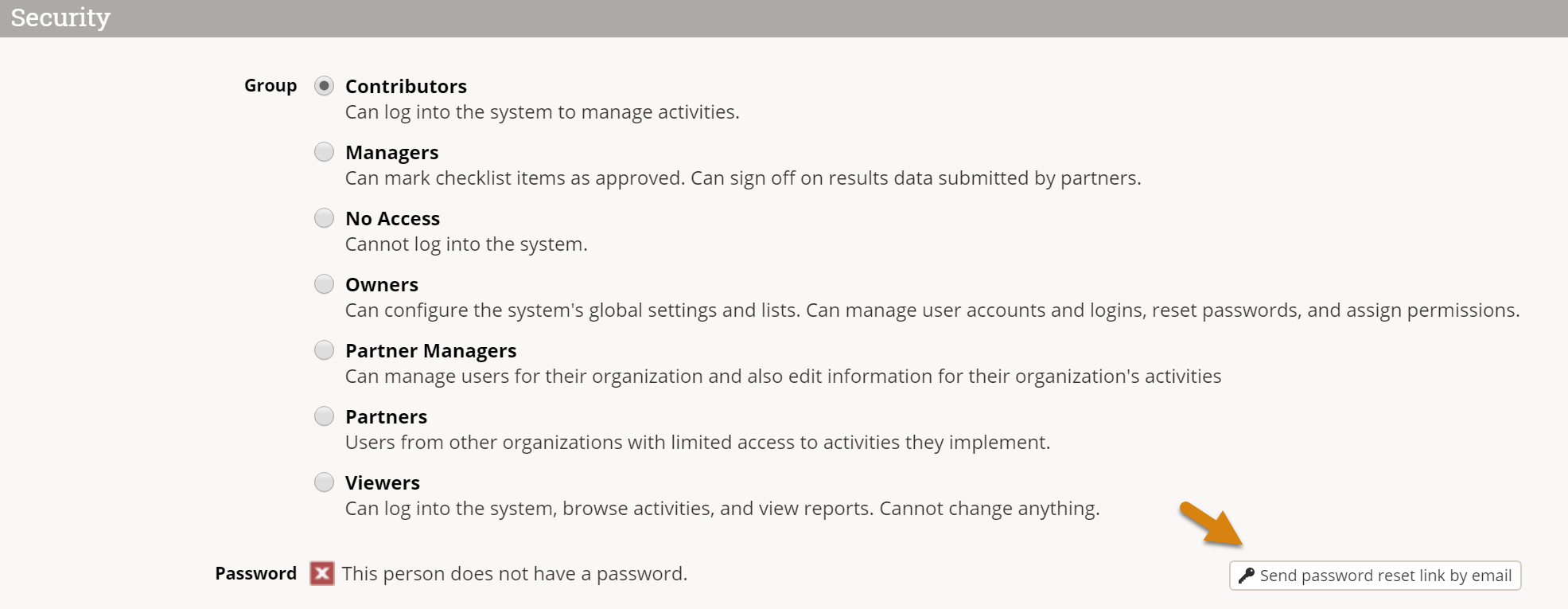Select the Owners radio button
The height and width of the screenshot is (609, 1568).
pos(324,284)
